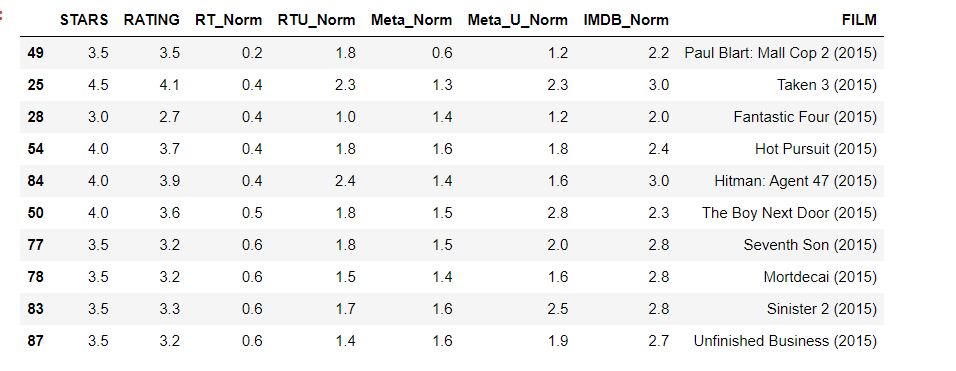Screen dimensions: 956x371
Task: Select Paul Blart: Mall Cop 2 cell
Action: click(x=780, y=53)
